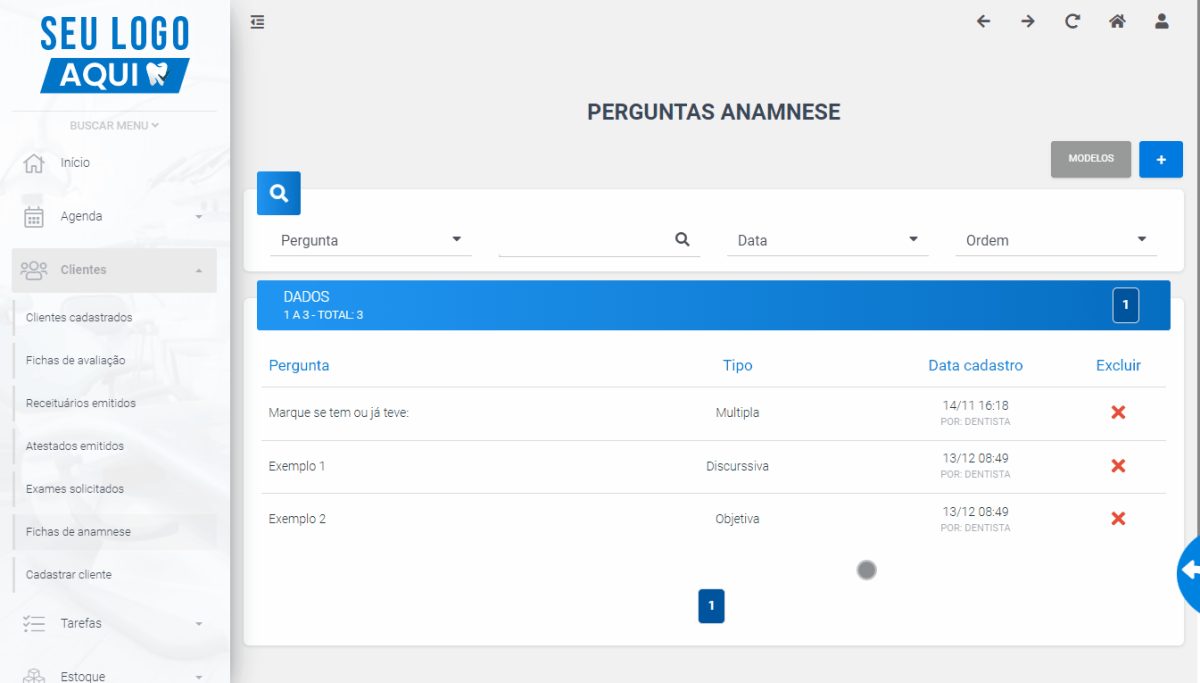Click the Agenda calendar icon
This screenshot has height=683, width=1200.
34,217
